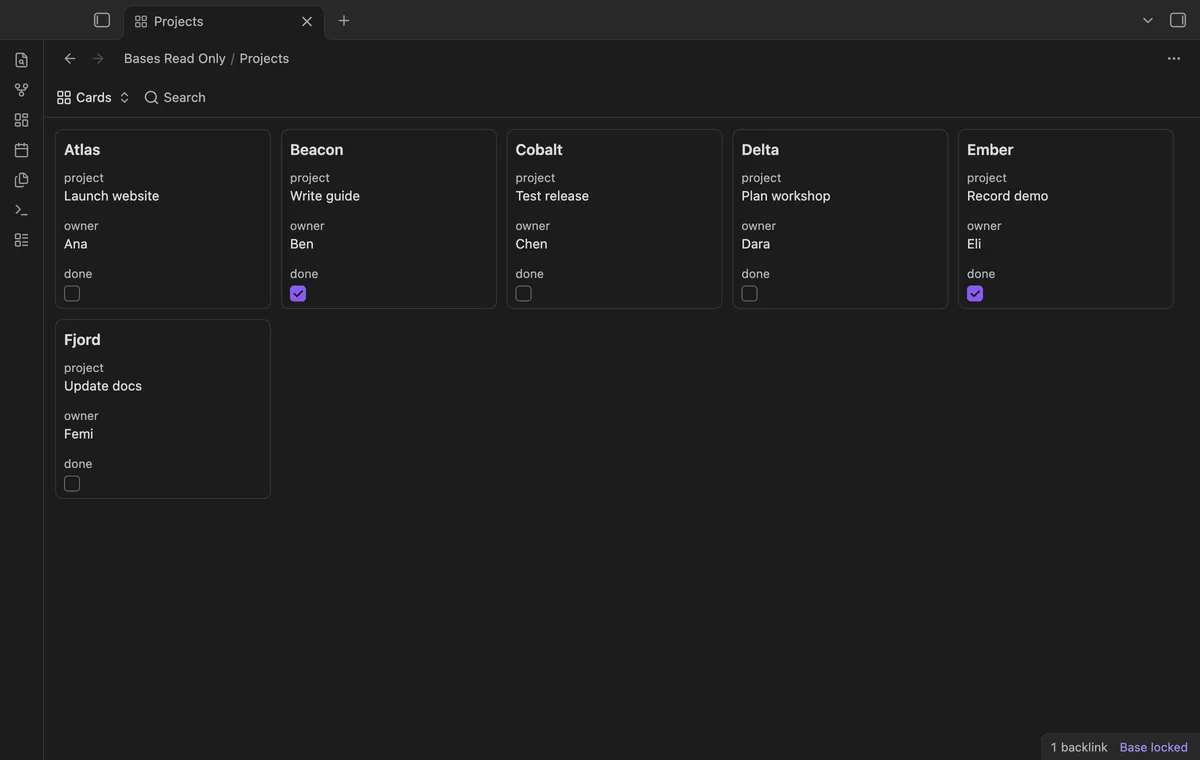
Task: Check done checkbox on Cobalt card
Action: point(523,294)
